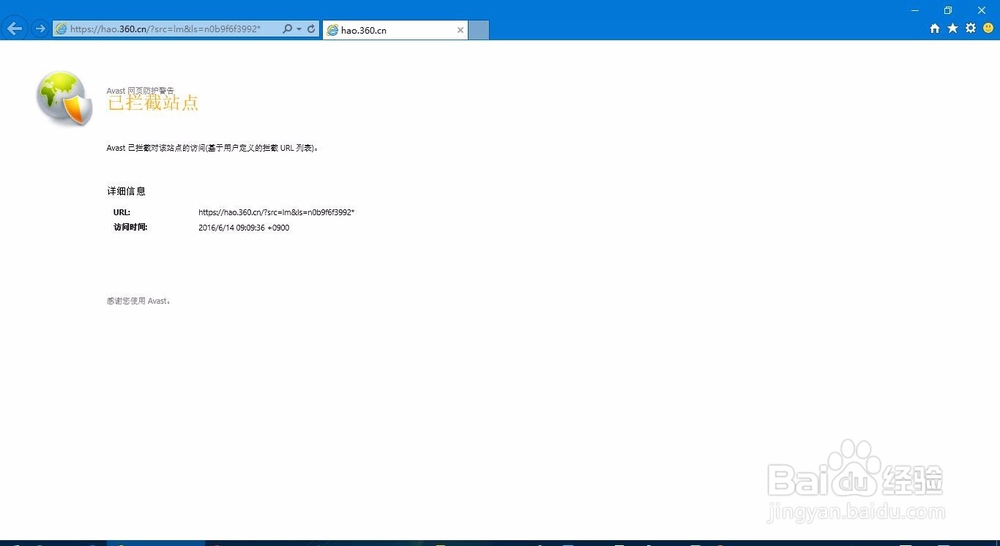This screenshot has height=546, width=1000.
Task: Click the 访问时间: label
Action: pyautogui.click(x=131, y=227)
